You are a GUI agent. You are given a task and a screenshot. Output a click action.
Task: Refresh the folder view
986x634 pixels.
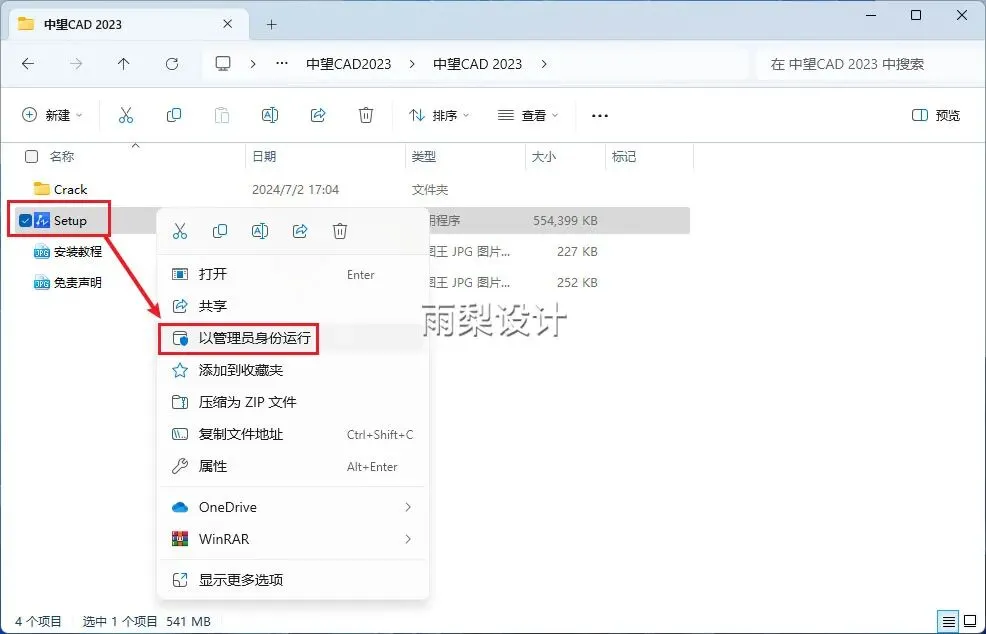172,64
